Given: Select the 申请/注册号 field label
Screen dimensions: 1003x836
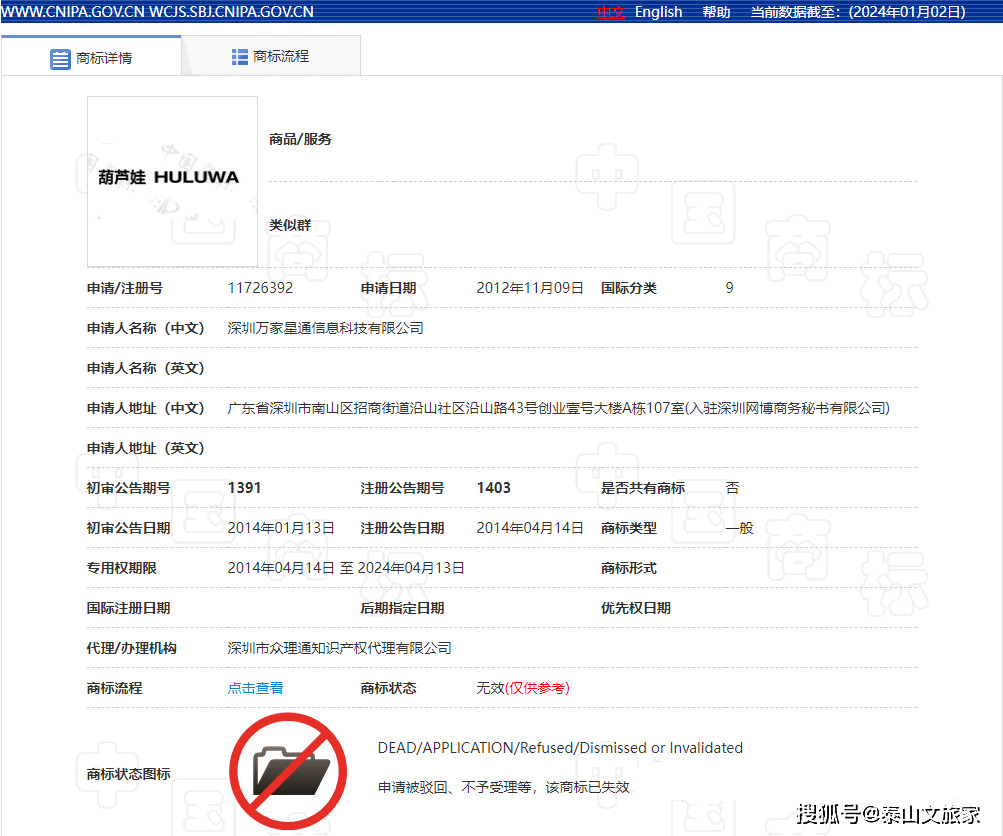Looking at the screenshot, I should point(125,288).
